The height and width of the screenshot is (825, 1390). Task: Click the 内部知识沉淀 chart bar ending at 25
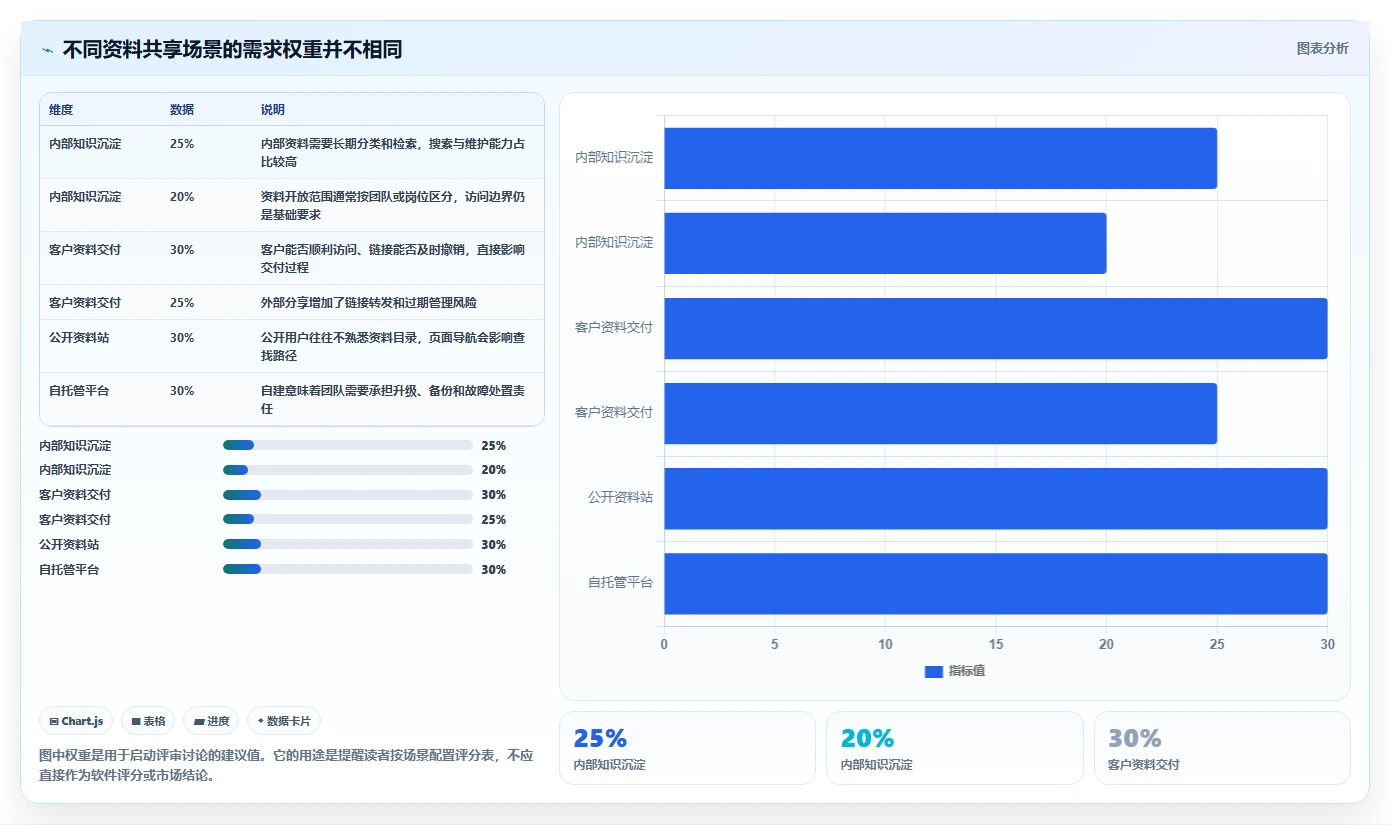click(941, 158)
